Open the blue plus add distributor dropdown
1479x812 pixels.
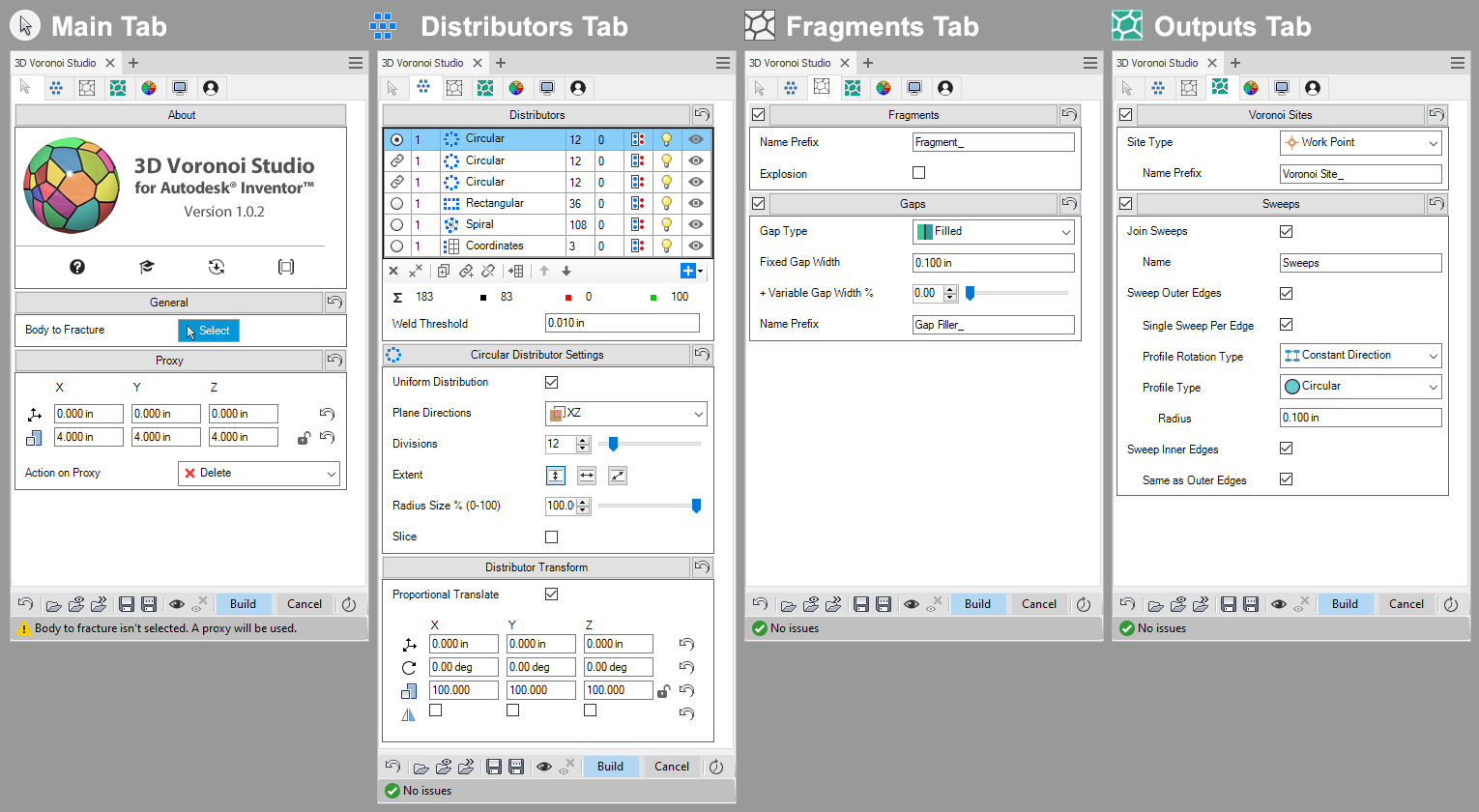tap(692, 271)
